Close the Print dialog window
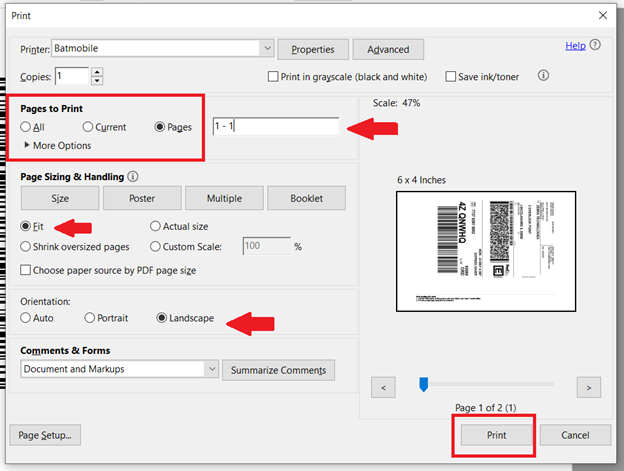Screen dimensions: 624x471 click(x=602, y=15)
